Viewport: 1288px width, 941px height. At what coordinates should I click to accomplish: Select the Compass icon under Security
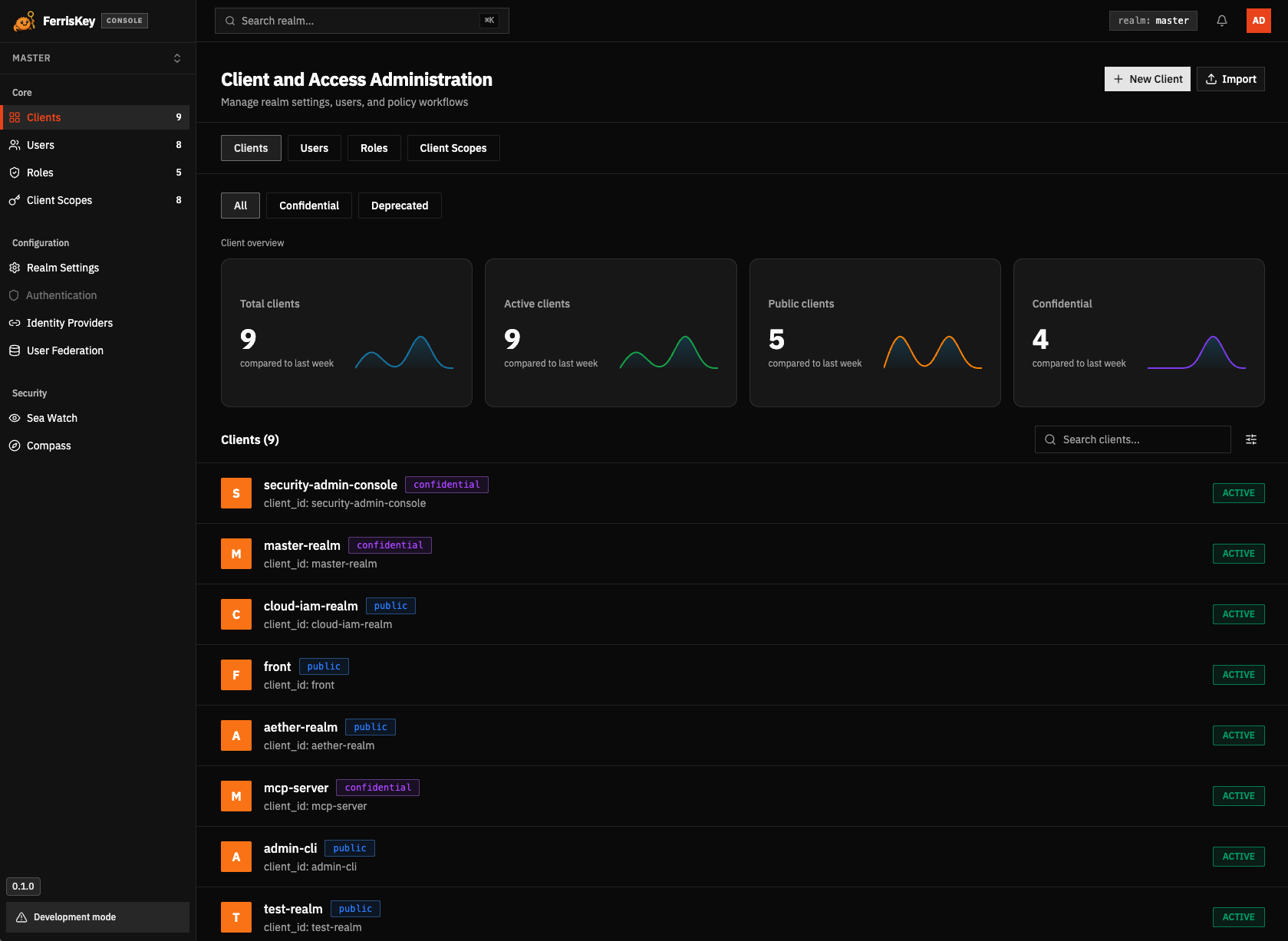15,446
